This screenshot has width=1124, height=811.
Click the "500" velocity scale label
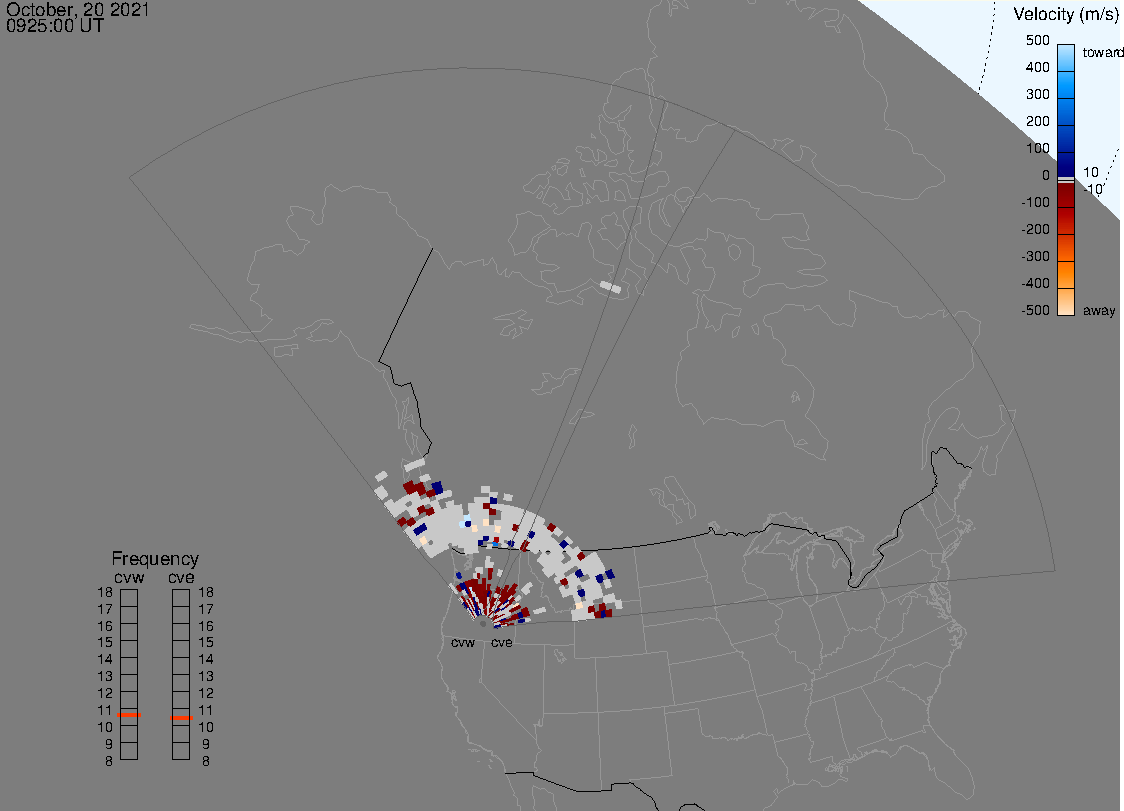1037,40
